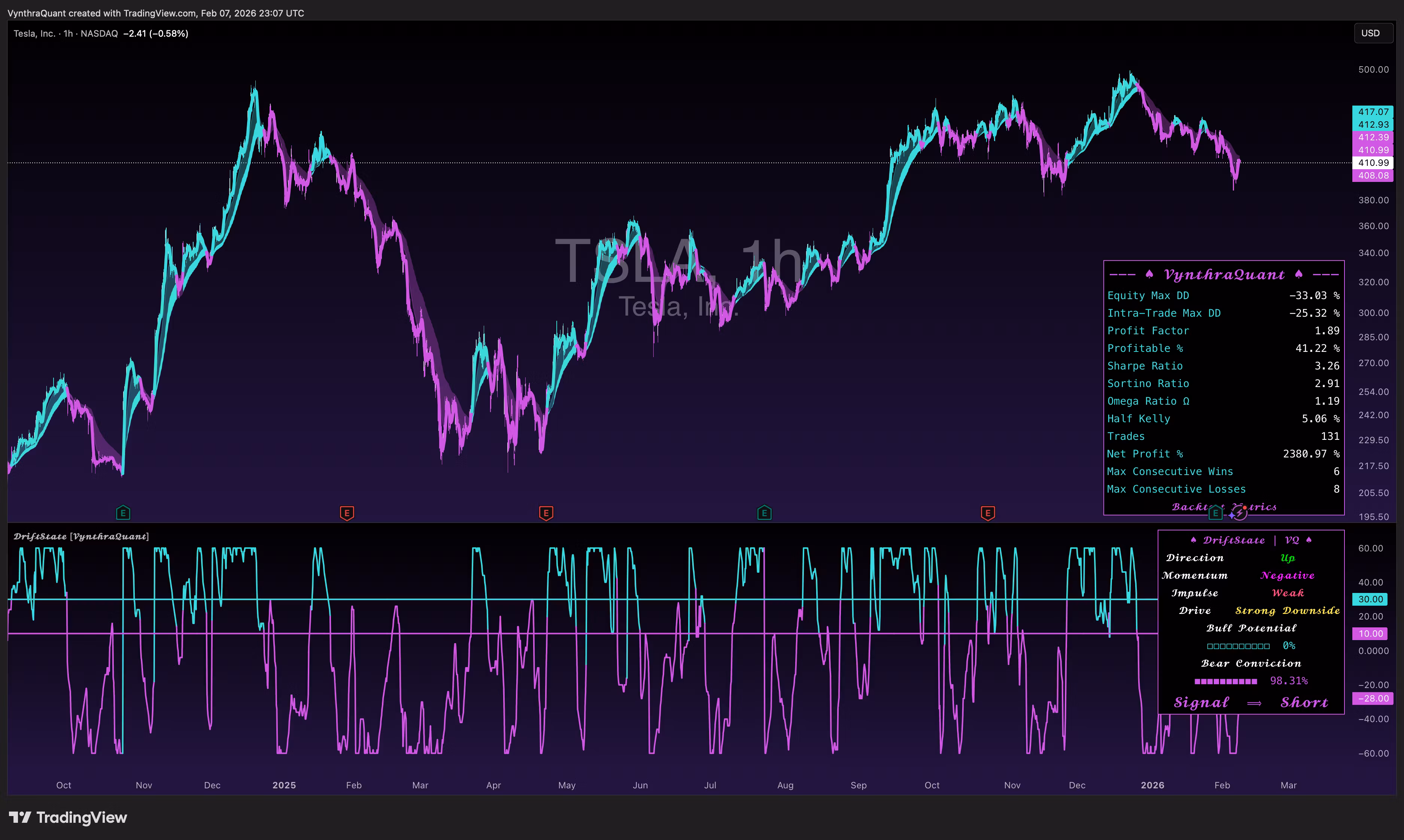This screenshot has width=1404, height=840.
Task: Click the Tesla, Inc. symbol title
Action: 35,33
